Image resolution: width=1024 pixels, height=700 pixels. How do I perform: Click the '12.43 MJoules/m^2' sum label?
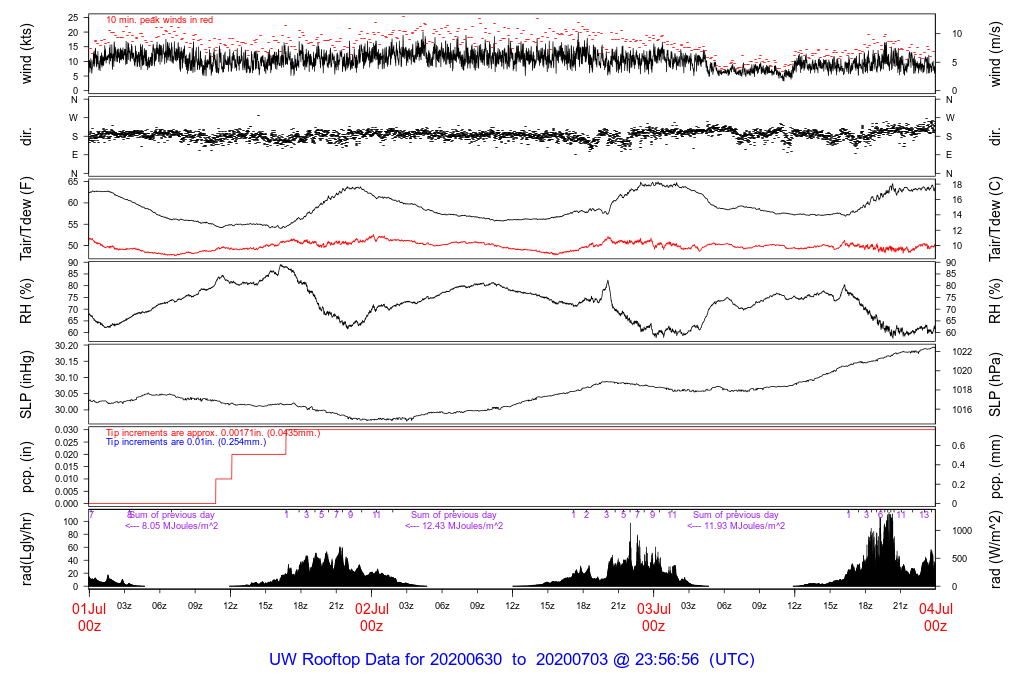tap(454, 526)
